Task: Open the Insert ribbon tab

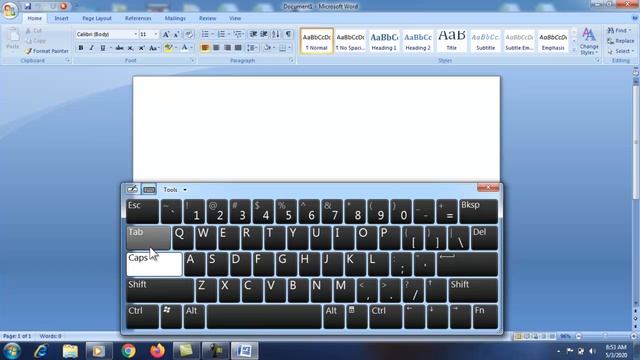Action: 61,18
